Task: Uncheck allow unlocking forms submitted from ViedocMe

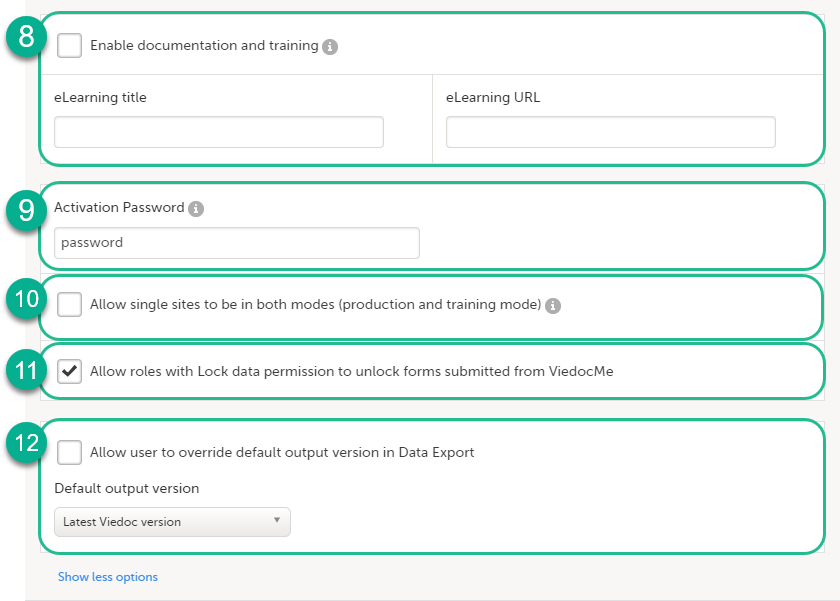Action: (x=68, y=370)
